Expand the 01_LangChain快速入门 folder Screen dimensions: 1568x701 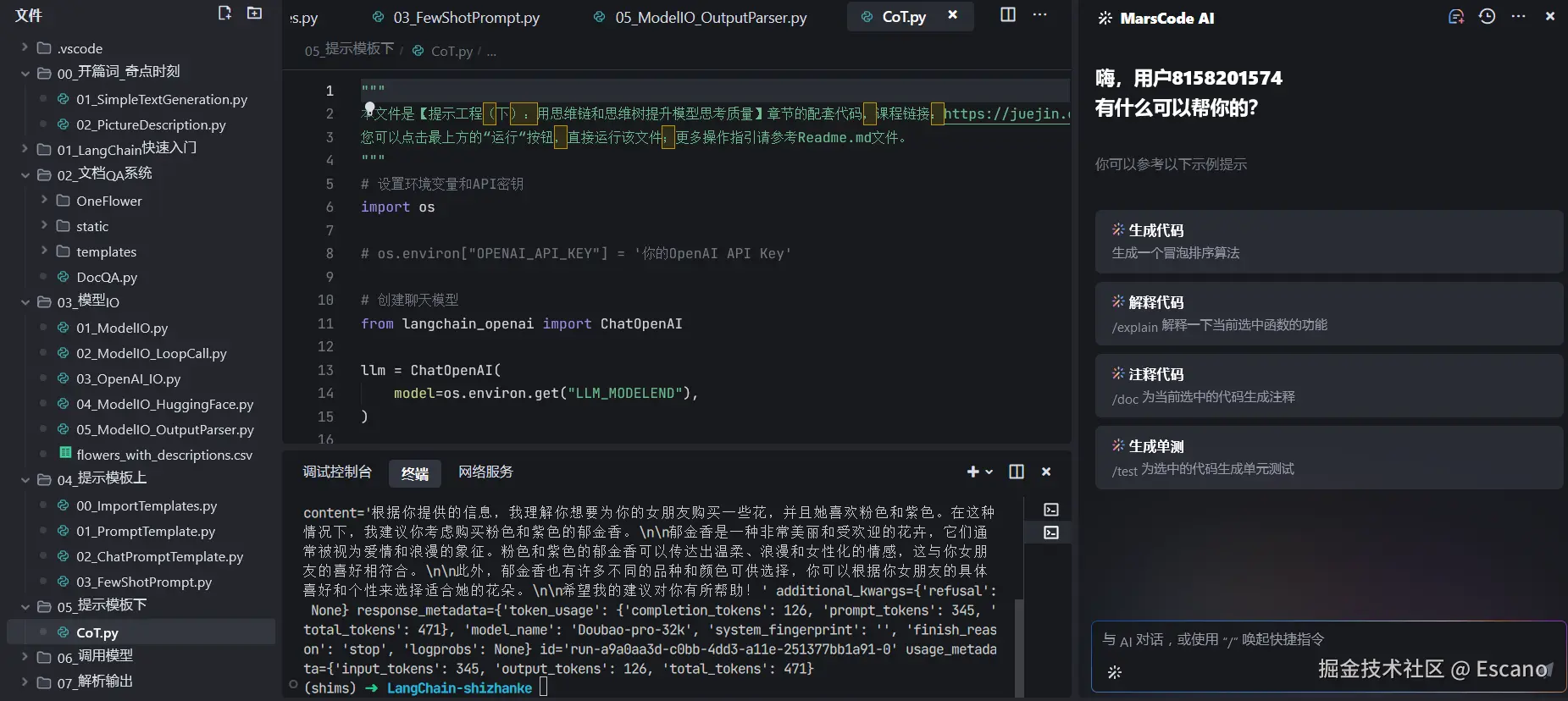click(x=25, y=150)
